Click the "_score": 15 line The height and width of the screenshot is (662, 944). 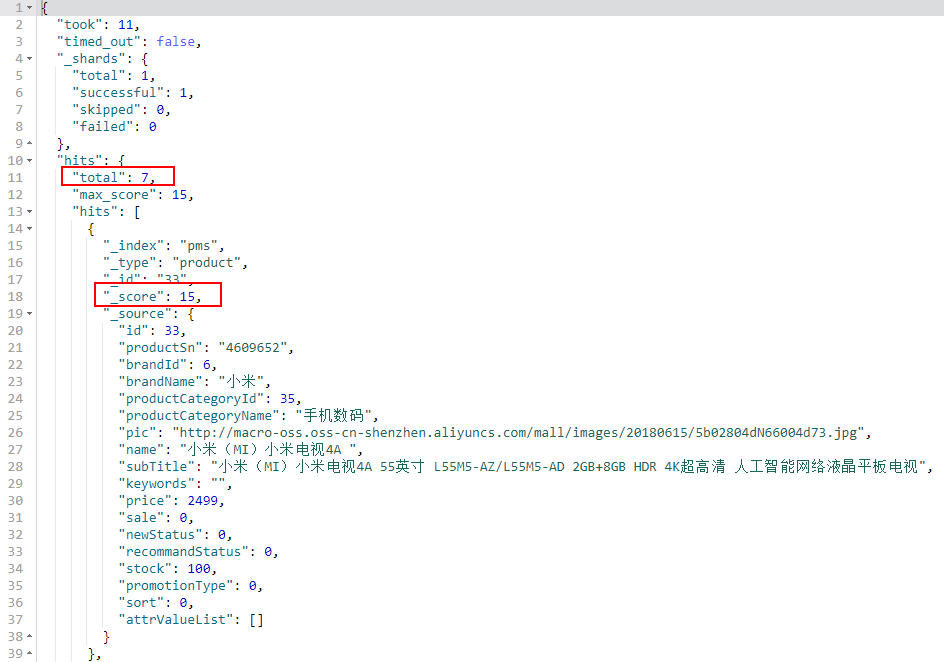(x=152, y=297)
